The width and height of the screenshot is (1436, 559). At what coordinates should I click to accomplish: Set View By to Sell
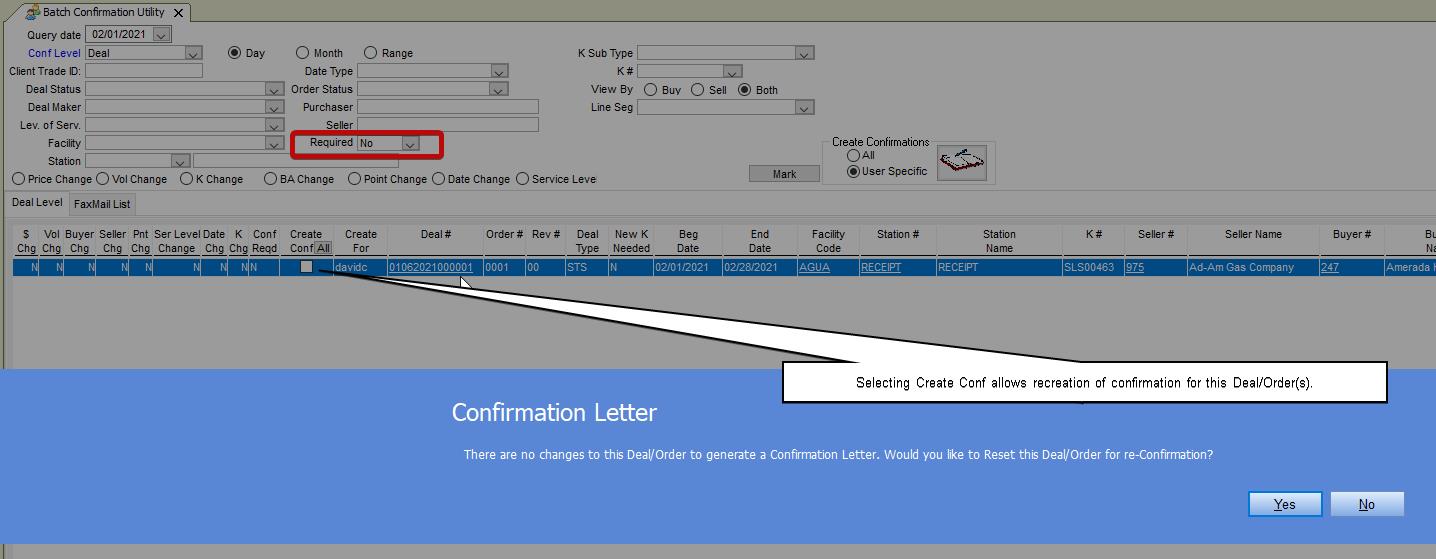[698, 89]
